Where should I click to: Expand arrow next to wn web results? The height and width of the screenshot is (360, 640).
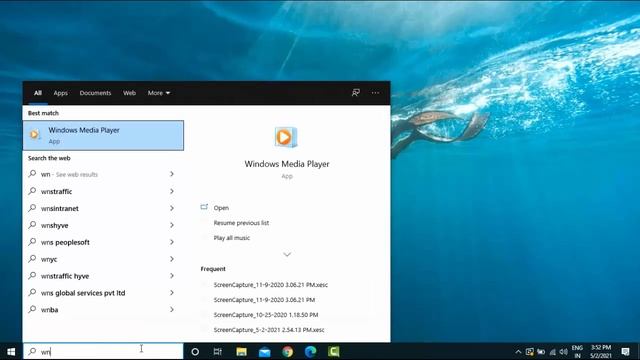172,174
